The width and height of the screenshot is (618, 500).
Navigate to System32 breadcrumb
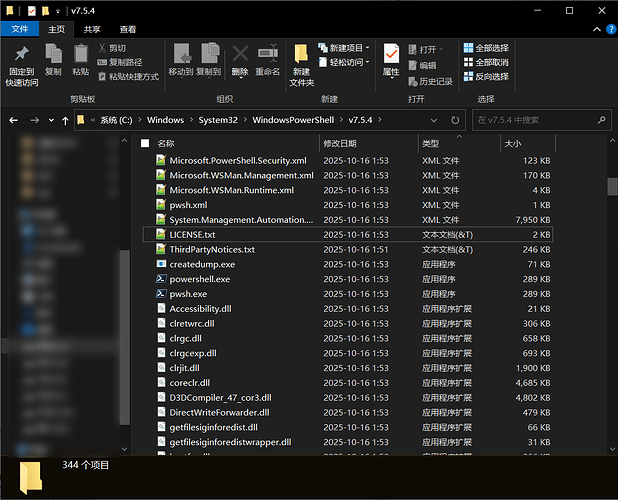218,120
